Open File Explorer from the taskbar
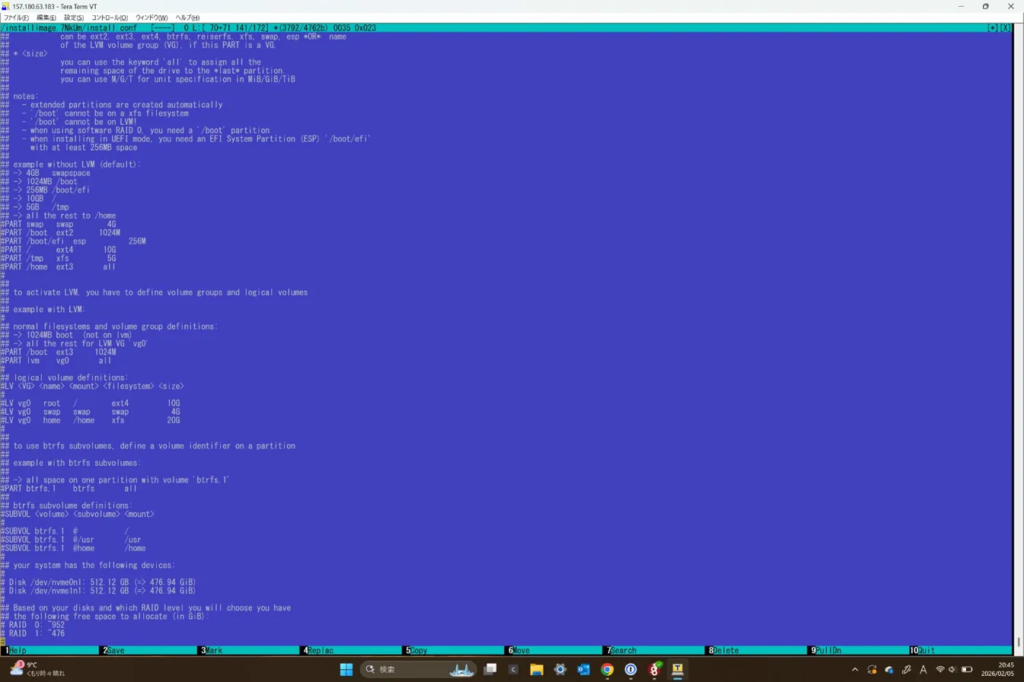 (x=537, y=669)
